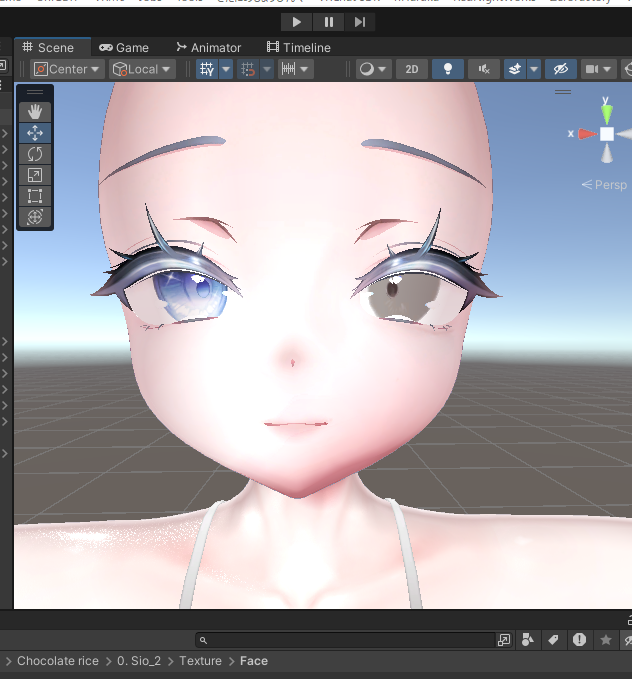This screenshot has height=679, width=632.
Task: Open snap increment settings icon
Action: click(x=288, y=69)
